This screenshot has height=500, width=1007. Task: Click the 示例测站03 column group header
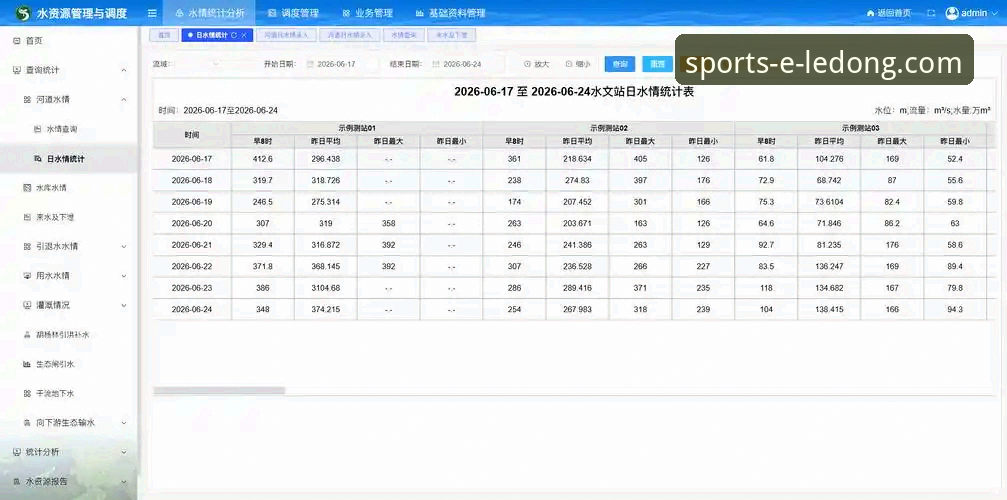(x=861, y=128)
